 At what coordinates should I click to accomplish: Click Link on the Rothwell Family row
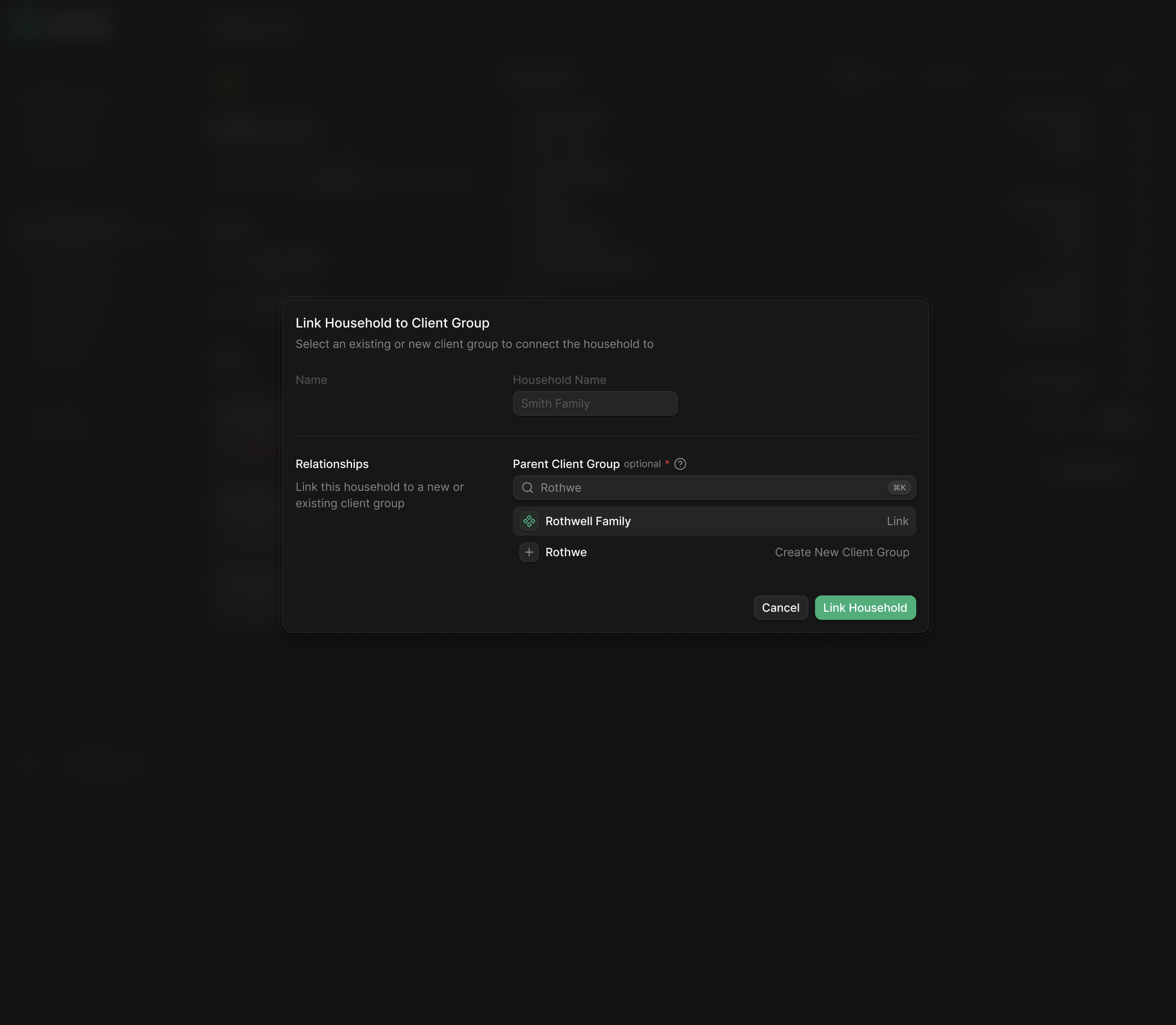pos(898,521)
